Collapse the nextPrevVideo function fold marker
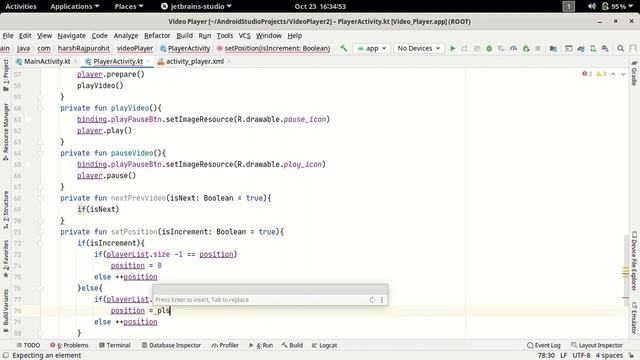This screenshot has width=640, height=360. tap(40, 198)
